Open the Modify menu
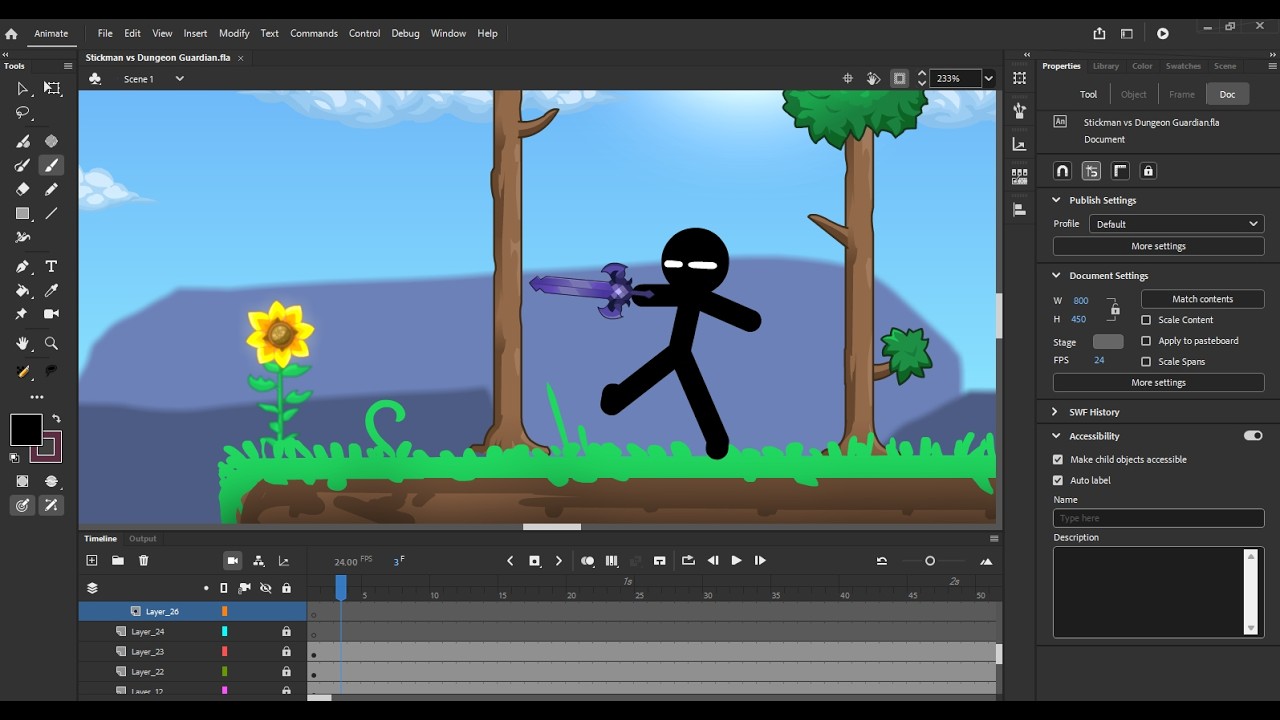Viewport: 1280px width, 720px height. tap(234, 33)
